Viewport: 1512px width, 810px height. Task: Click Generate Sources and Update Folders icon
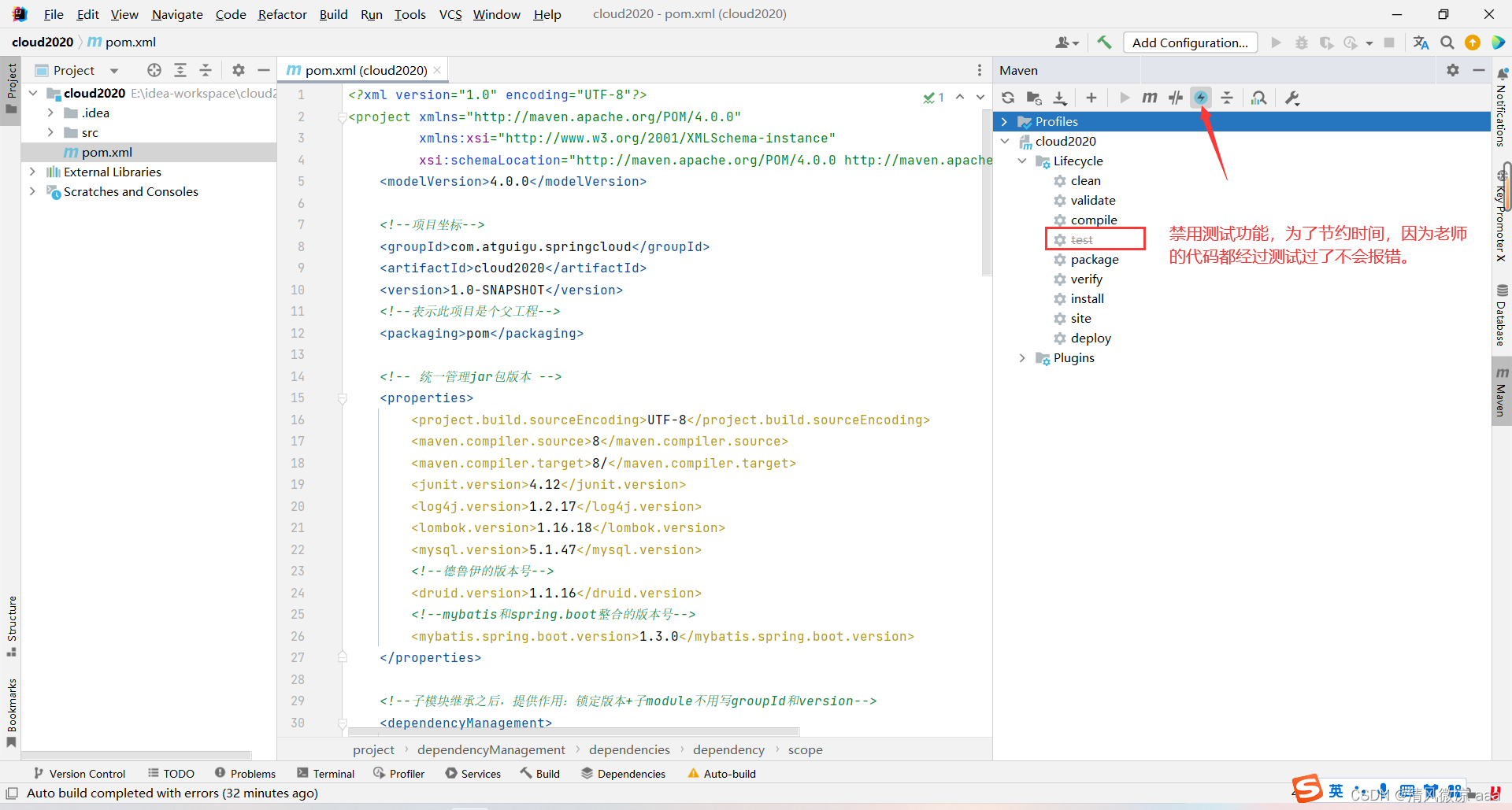pyautogui.click(x=1034, y=98)
